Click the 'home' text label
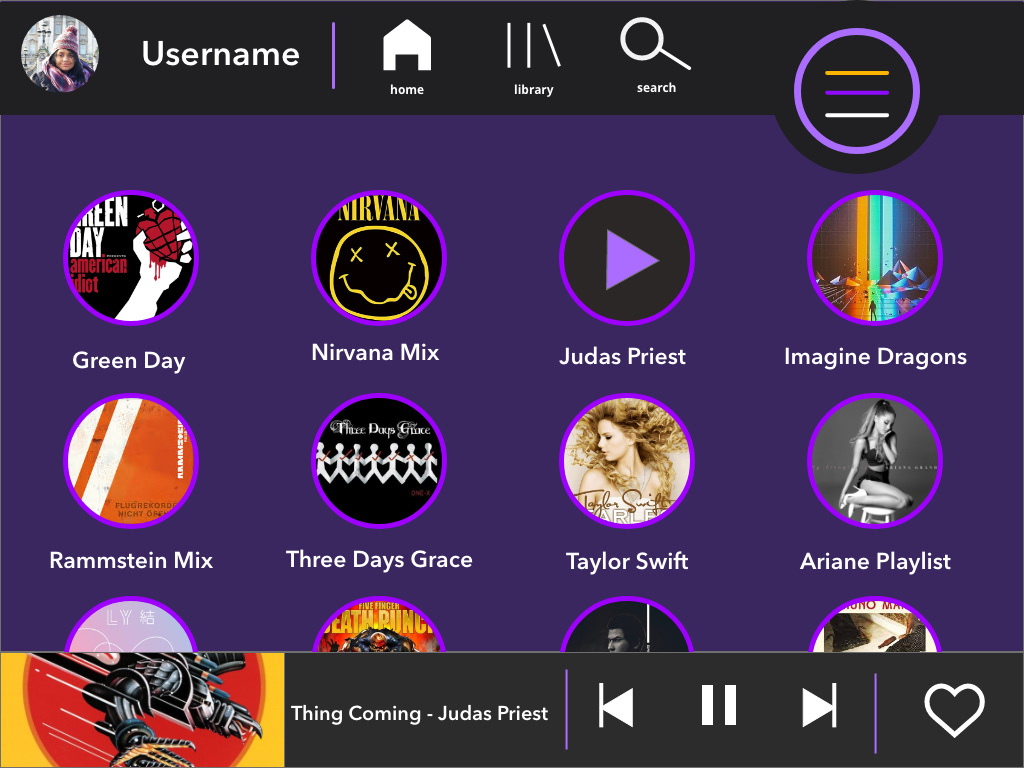The image size is (1024, 768). 407,89
